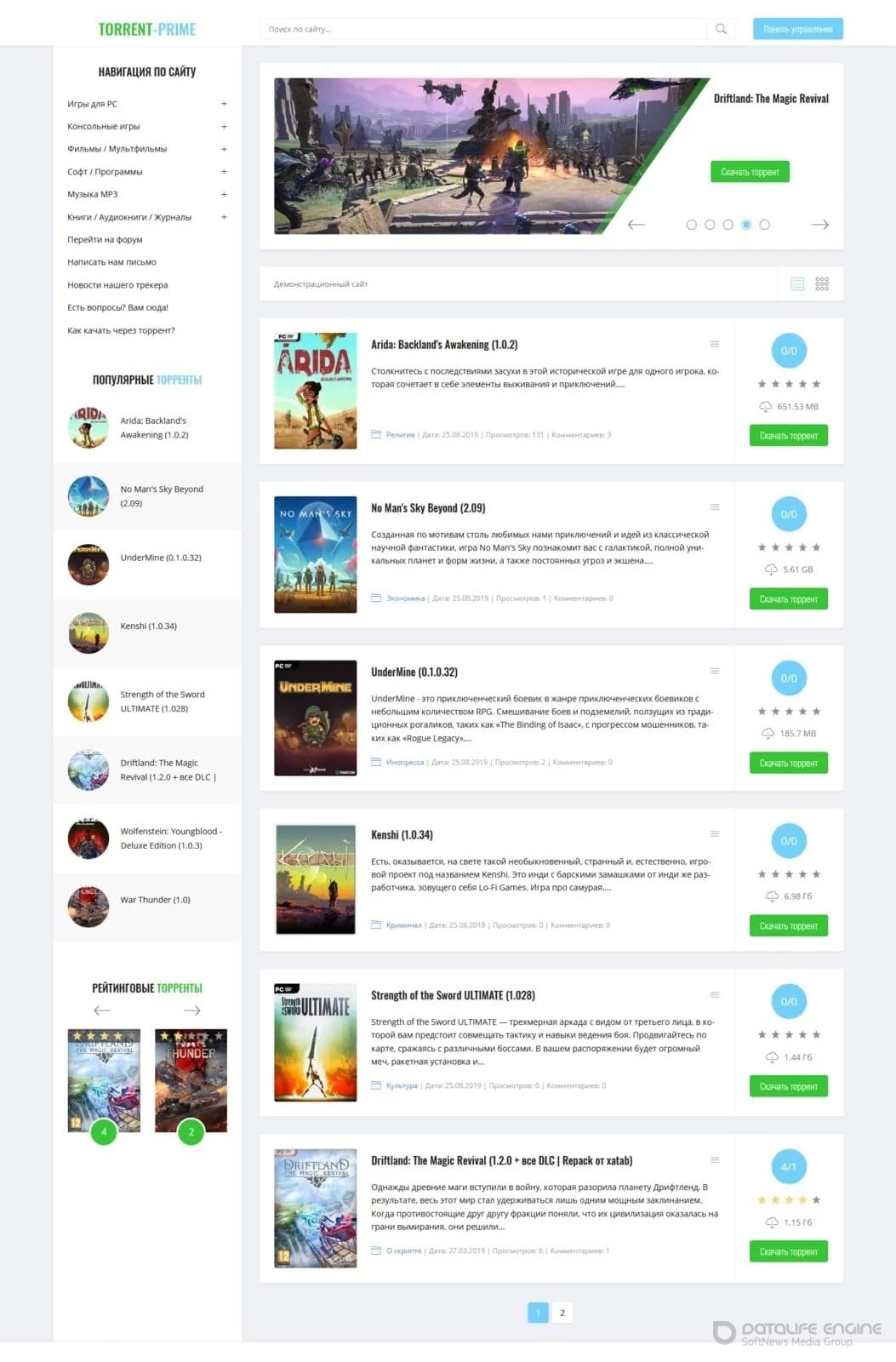Screen dimensions: 896x1362
Task: Open hamburger menu on Kenshi entry
Action: tap(715, 833)
